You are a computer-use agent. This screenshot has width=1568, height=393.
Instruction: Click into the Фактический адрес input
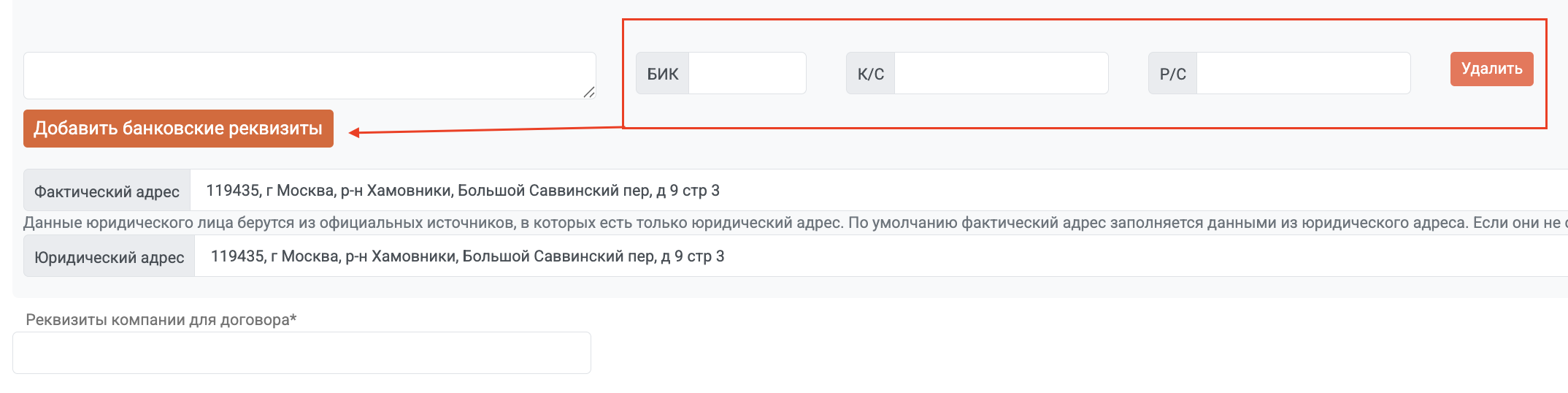(x=879, y=191)
